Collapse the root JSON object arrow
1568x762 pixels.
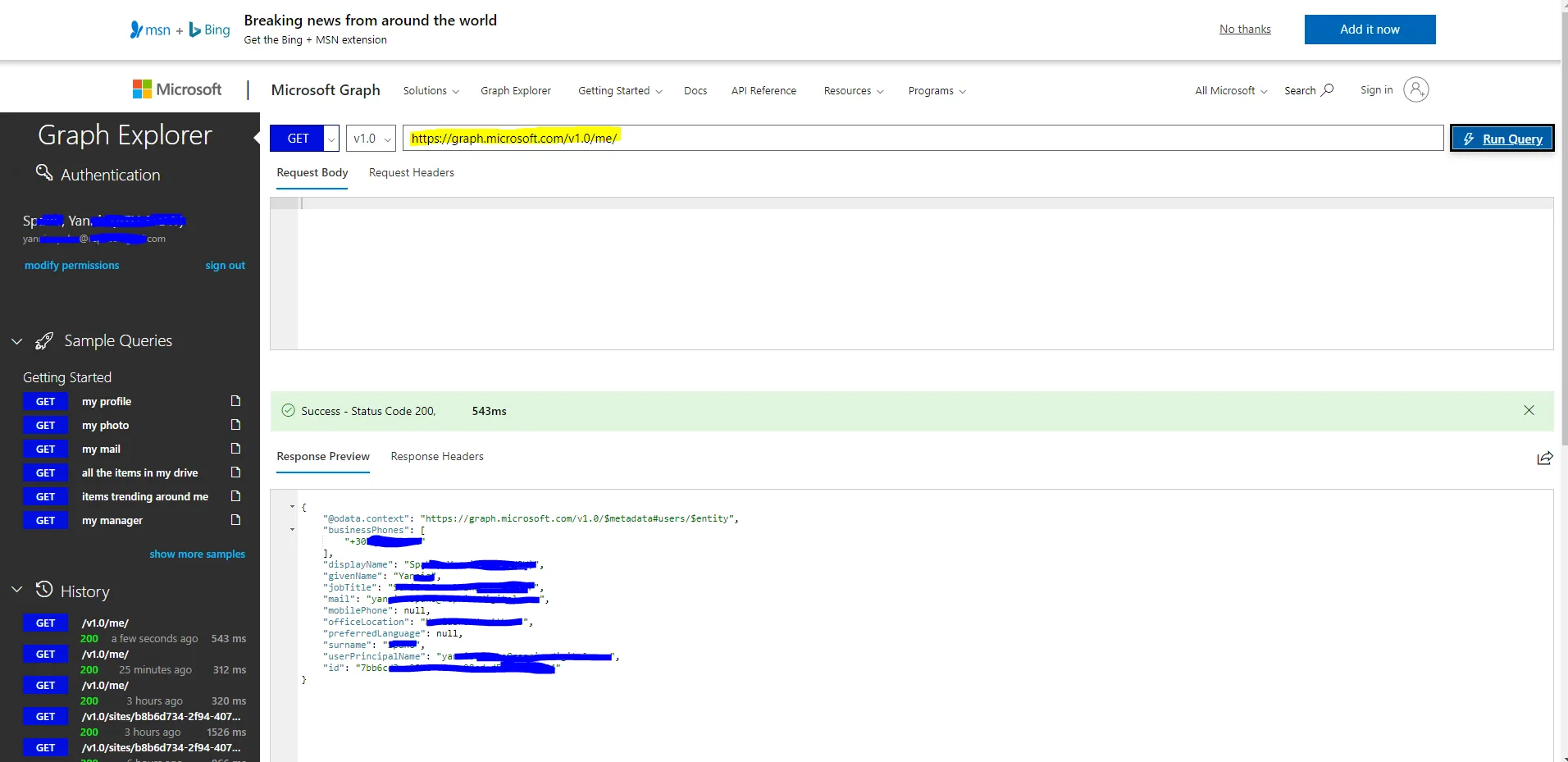292,507
